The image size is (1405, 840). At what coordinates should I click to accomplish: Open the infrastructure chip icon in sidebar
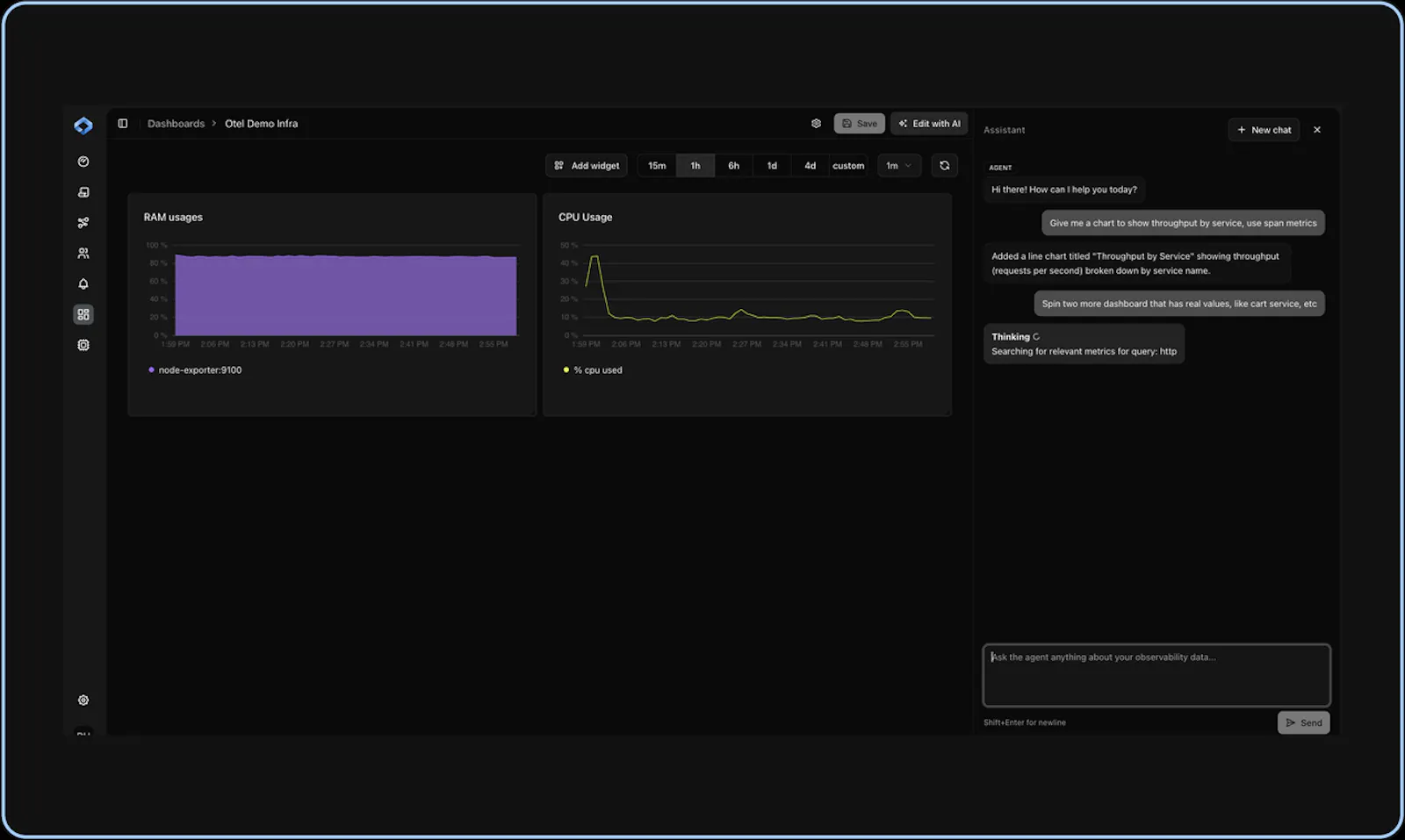[83, 345]
